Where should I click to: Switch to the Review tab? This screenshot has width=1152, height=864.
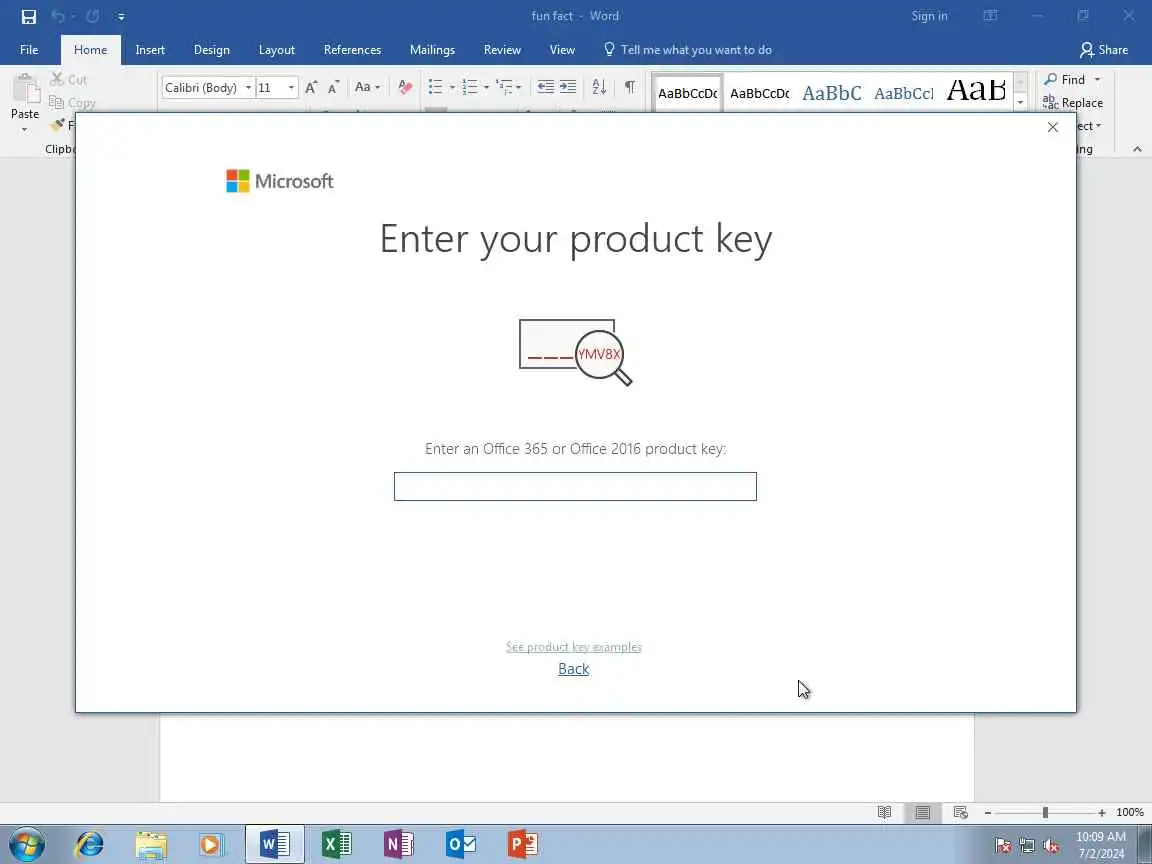503,50
